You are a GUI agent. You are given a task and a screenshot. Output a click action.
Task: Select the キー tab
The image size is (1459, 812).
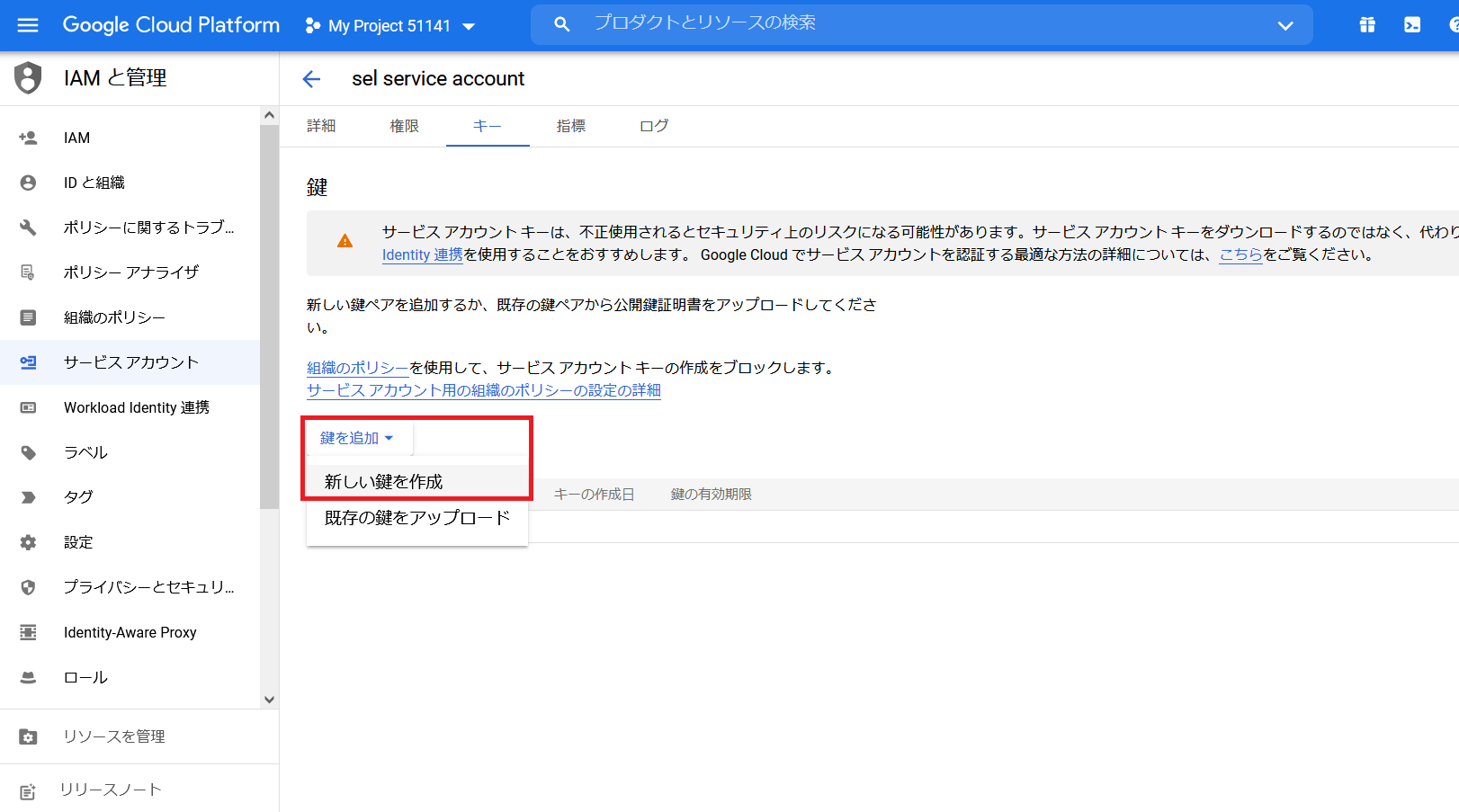(x=488, y=126)
